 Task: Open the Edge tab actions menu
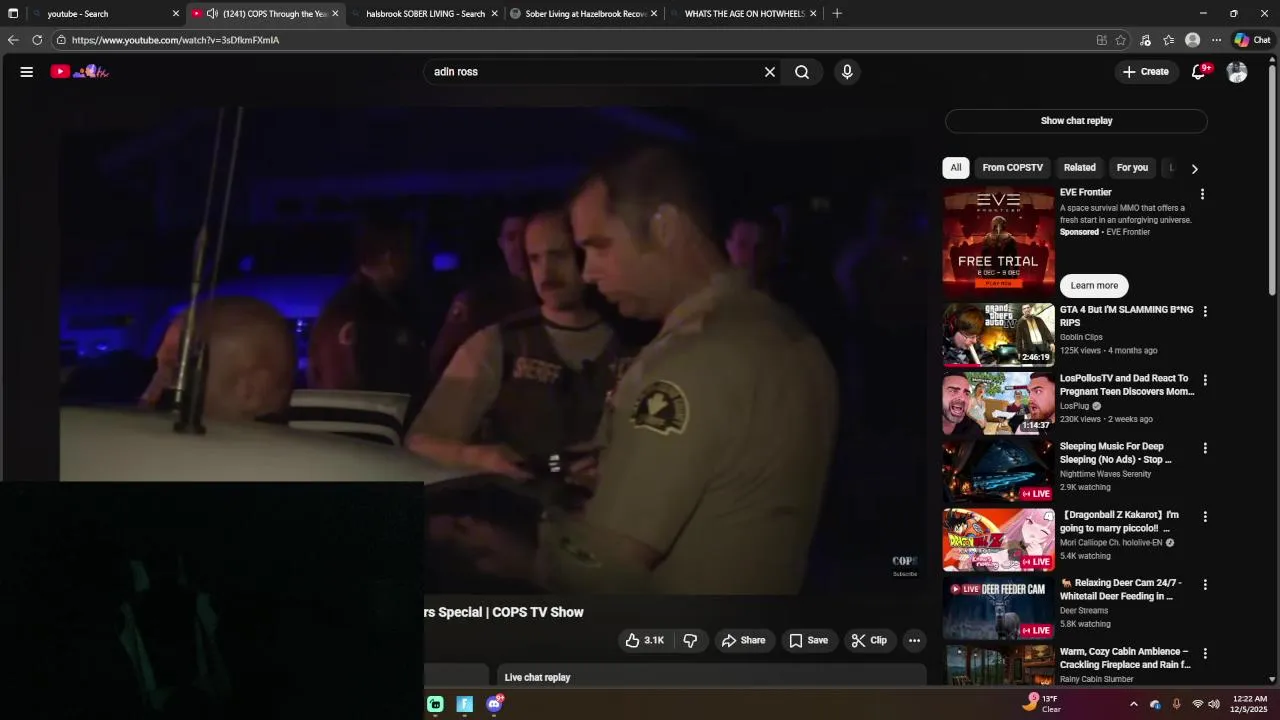click(x=13, y=14)
